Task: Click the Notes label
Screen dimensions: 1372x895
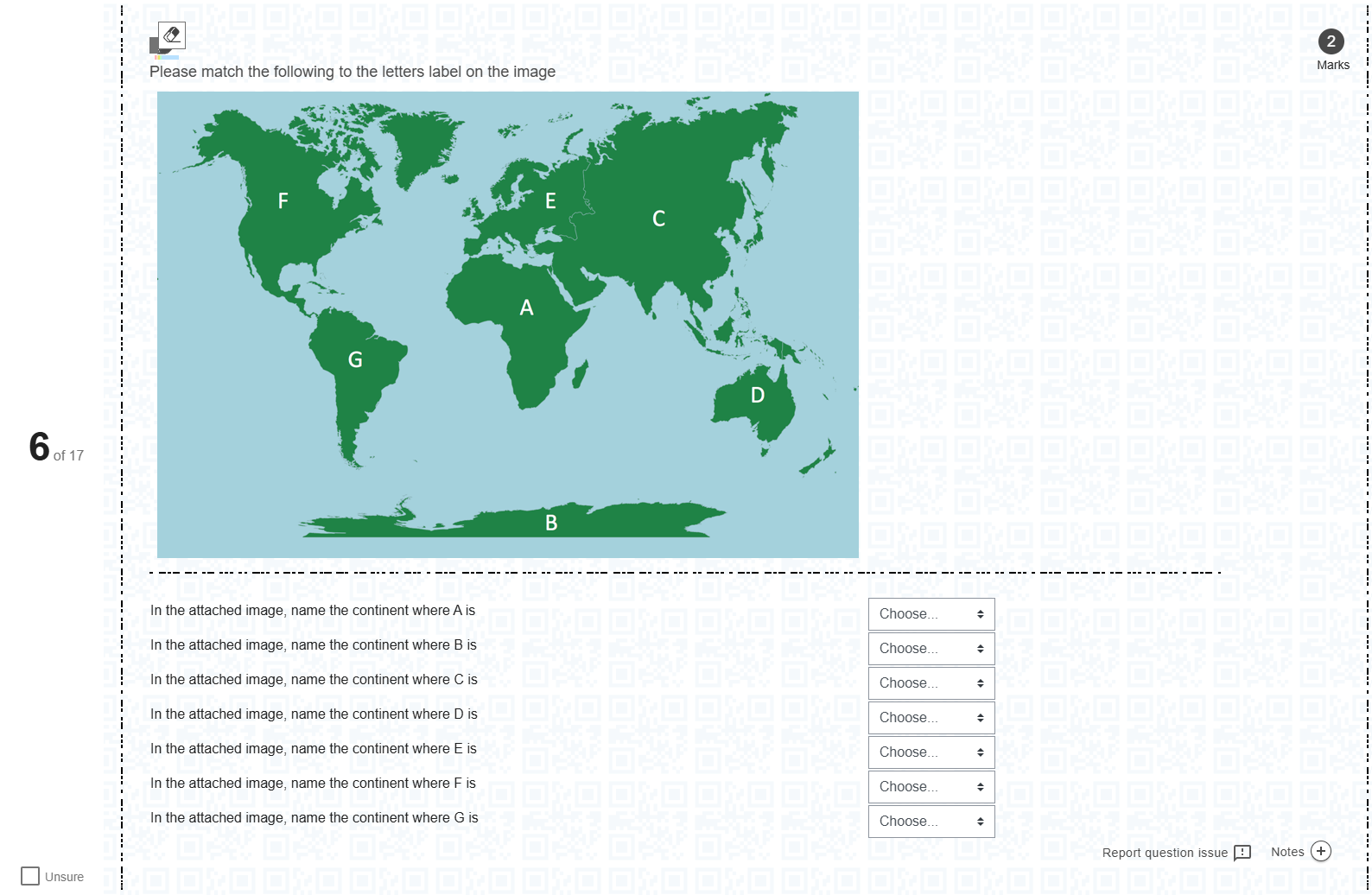Action: pos(1287,852)
